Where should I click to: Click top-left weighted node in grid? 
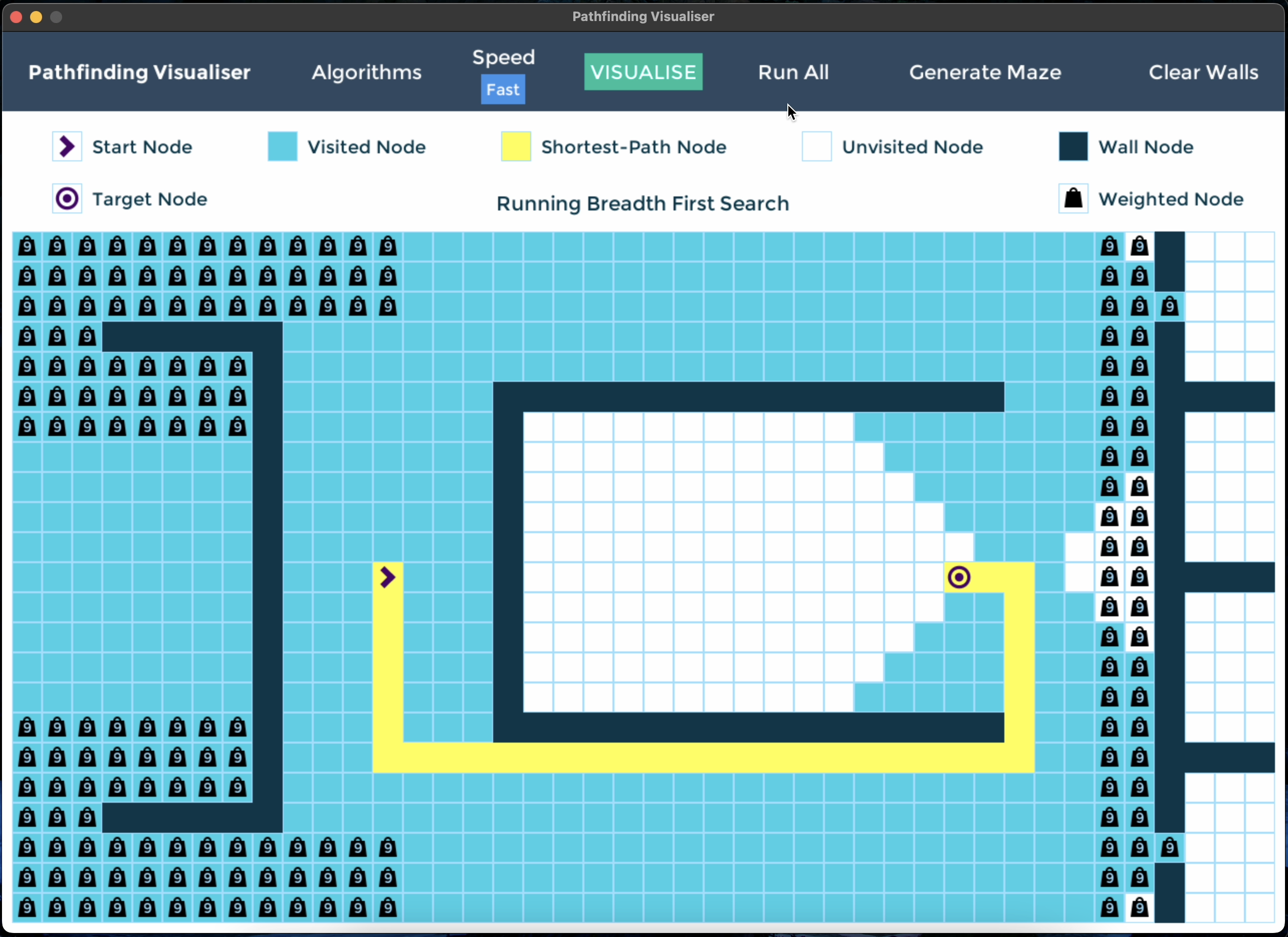(27, 247)
